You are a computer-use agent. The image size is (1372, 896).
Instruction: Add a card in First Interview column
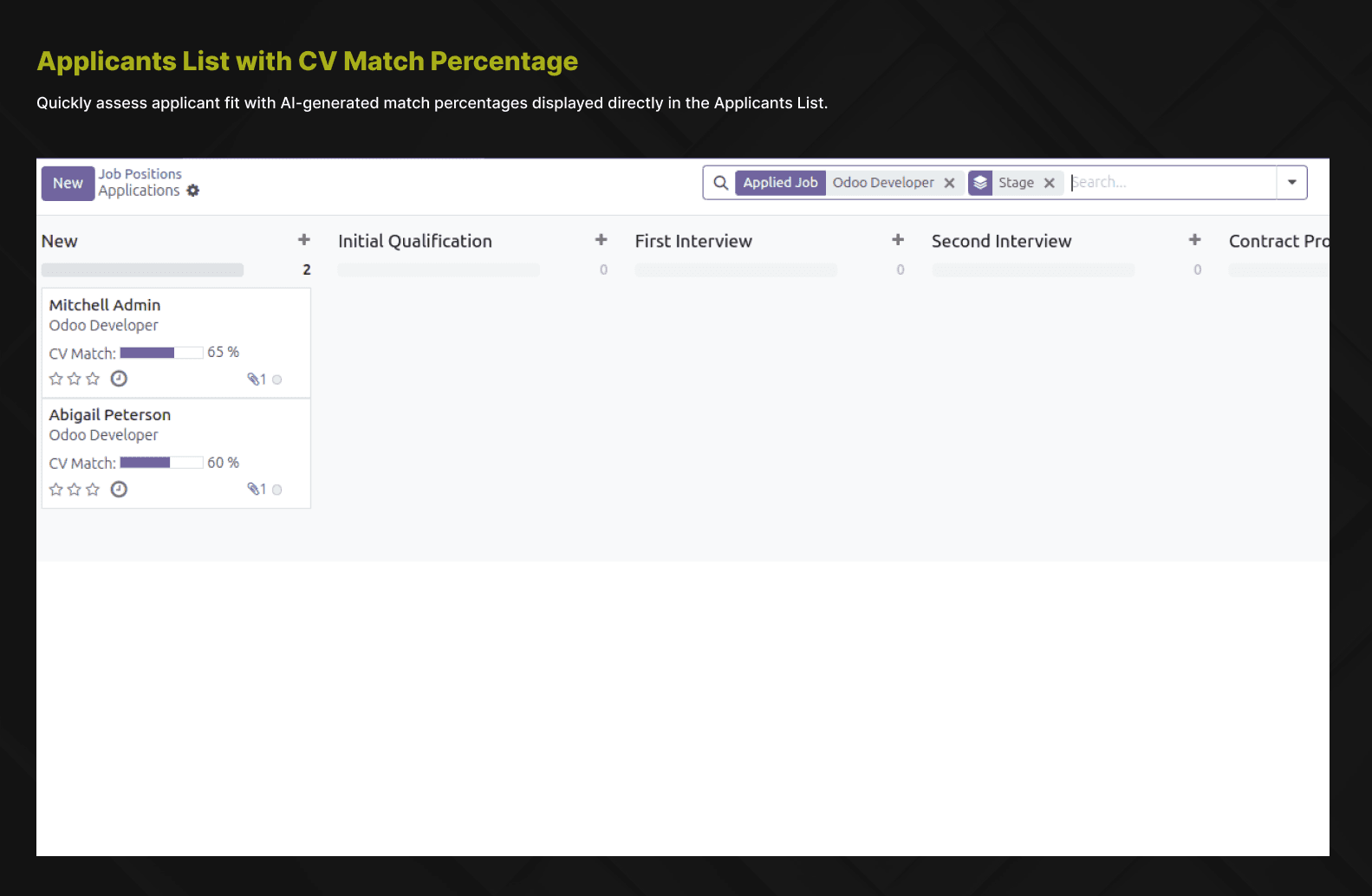[x=898, y=240]
